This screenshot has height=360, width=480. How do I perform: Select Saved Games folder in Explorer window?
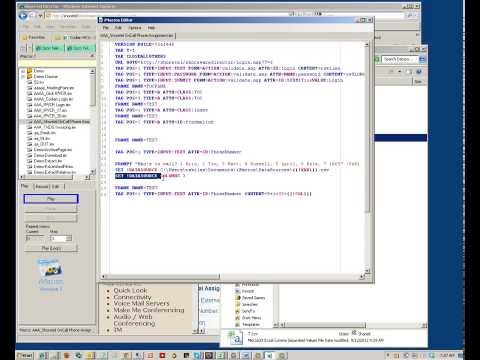click(x=250, y=298)
